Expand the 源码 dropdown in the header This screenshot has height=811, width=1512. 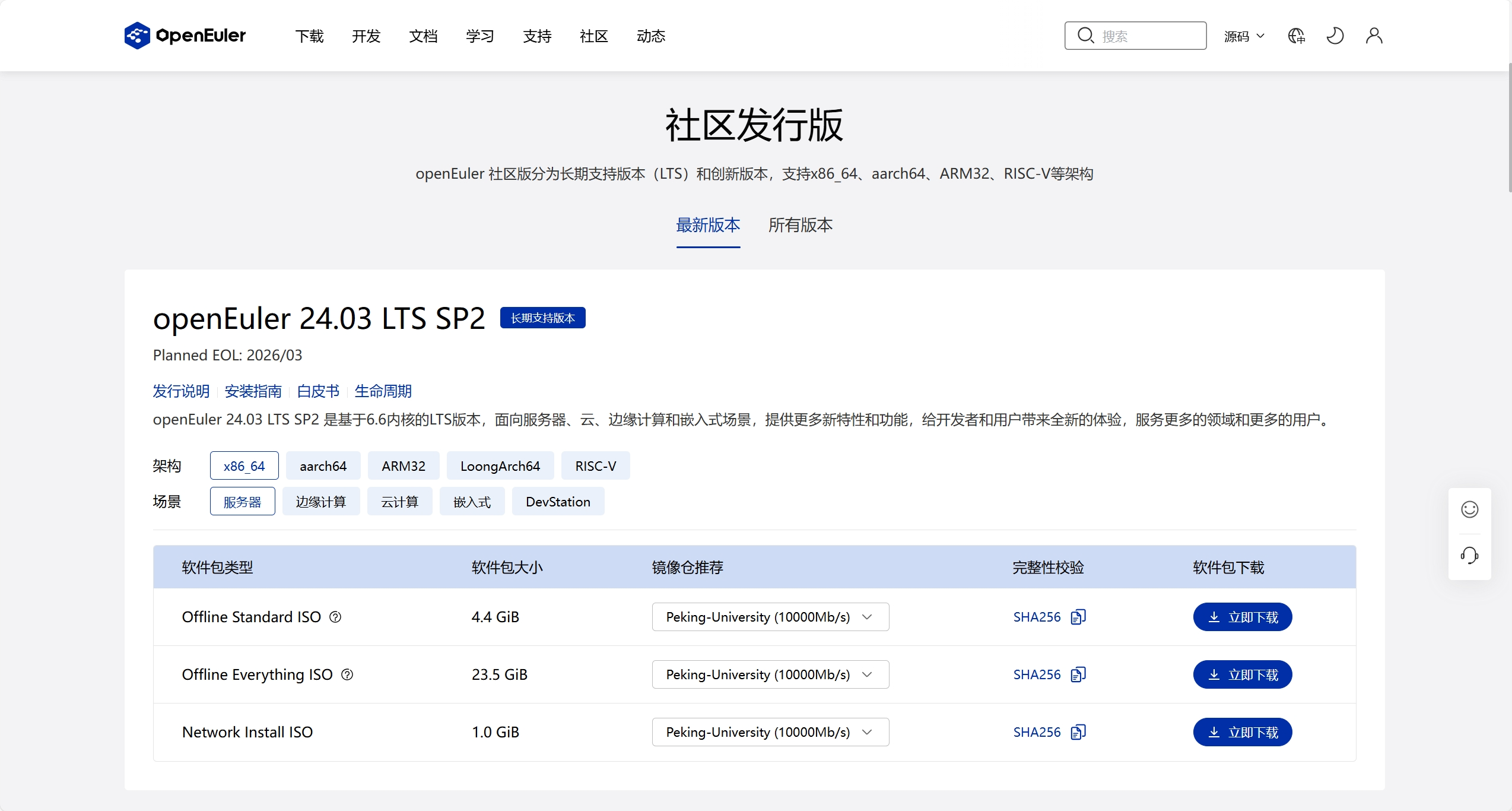pos(1244,36)
